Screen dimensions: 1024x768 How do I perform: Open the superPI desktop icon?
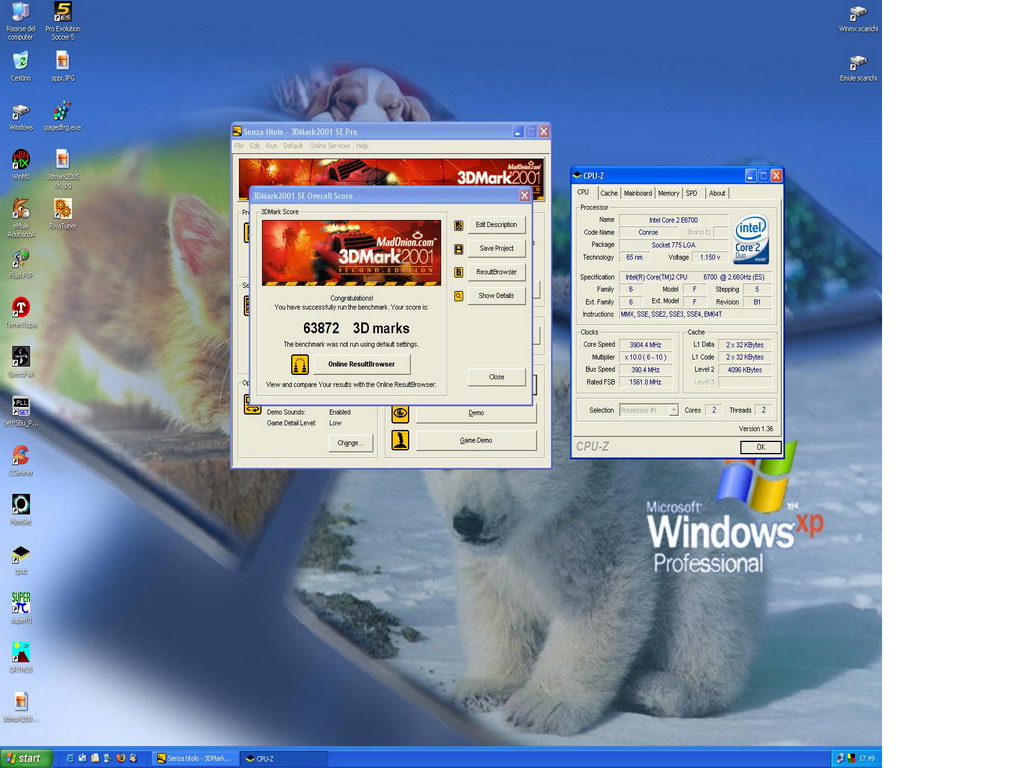point(20,608)
